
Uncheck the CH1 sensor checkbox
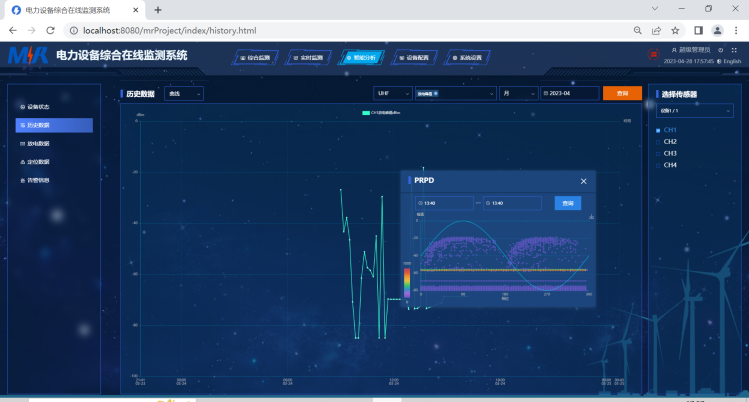point(657,130)
